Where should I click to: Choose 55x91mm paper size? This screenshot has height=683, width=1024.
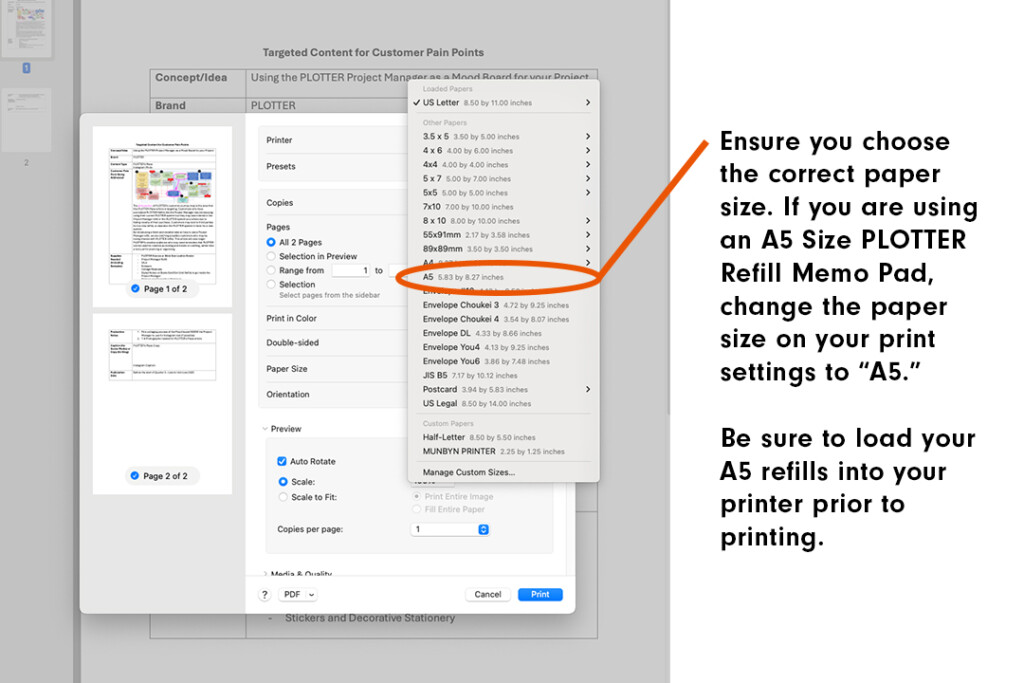click(x=503, y=235)
